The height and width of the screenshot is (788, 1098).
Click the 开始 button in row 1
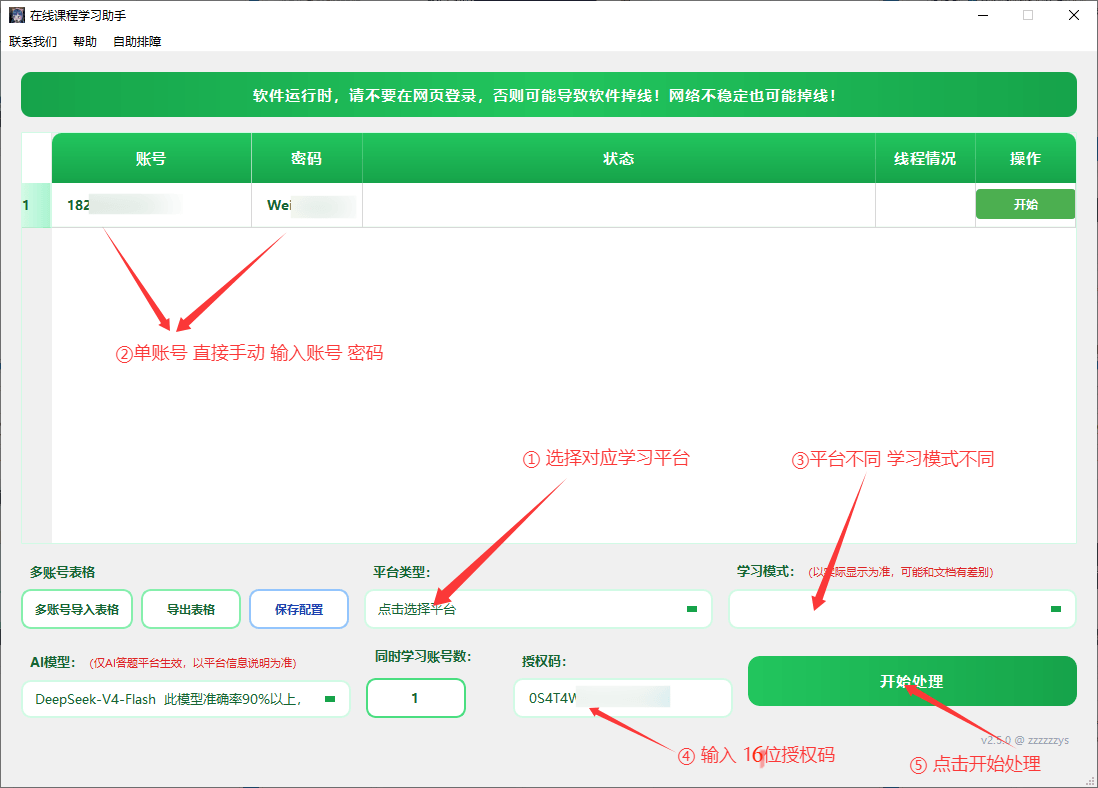[1025, 205]
